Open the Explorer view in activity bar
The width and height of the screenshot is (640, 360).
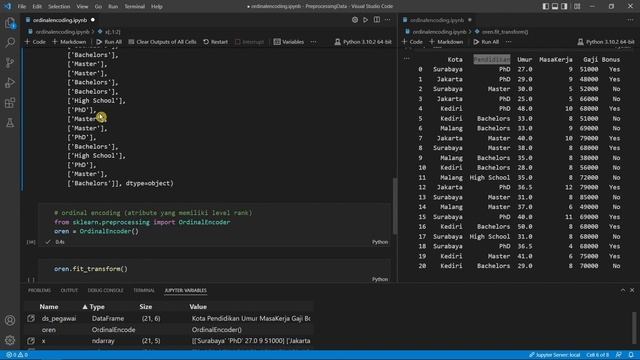tap(10, 23)
